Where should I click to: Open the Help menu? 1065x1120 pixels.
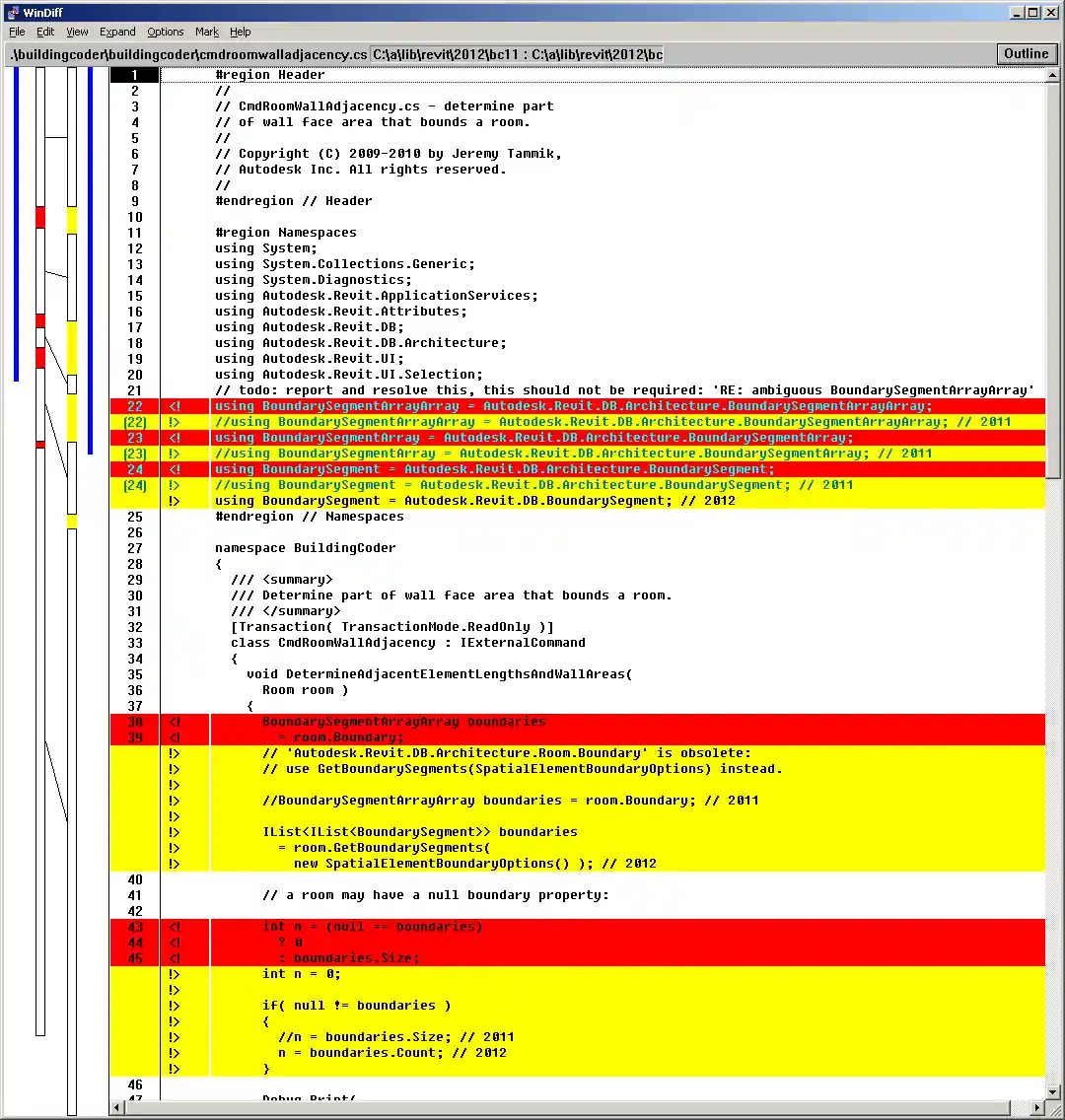tap(240, 32)
